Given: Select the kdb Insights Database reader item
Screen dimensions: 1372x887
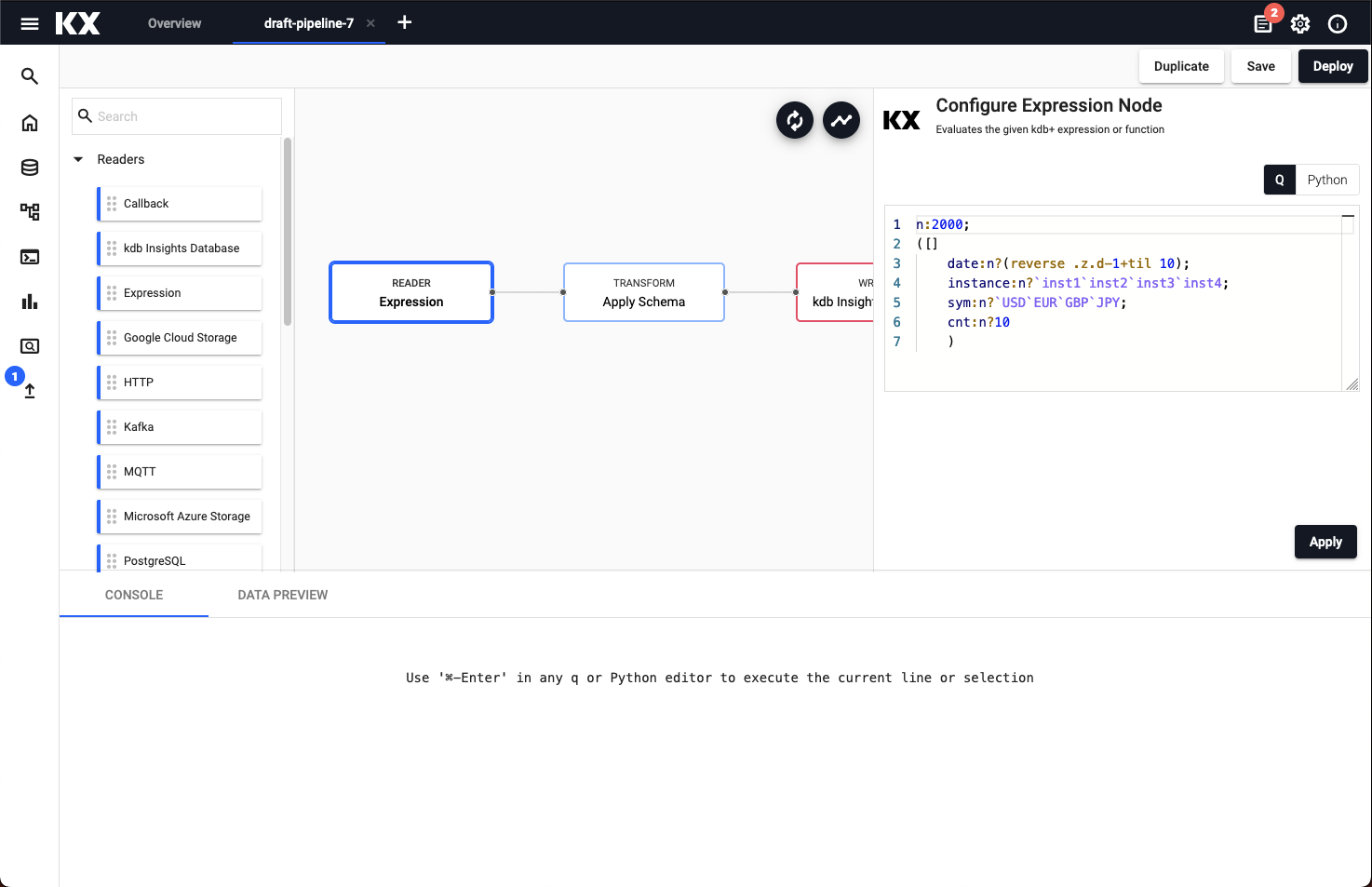Looking at the screenshot, I should [x=180, y=249].
